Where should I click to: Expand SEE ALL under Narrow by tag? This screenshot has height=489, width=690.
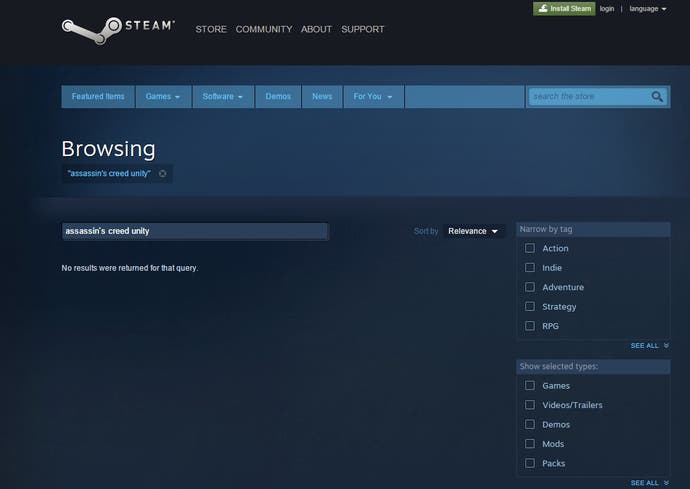pyautogui.click(x=650, y=346)
